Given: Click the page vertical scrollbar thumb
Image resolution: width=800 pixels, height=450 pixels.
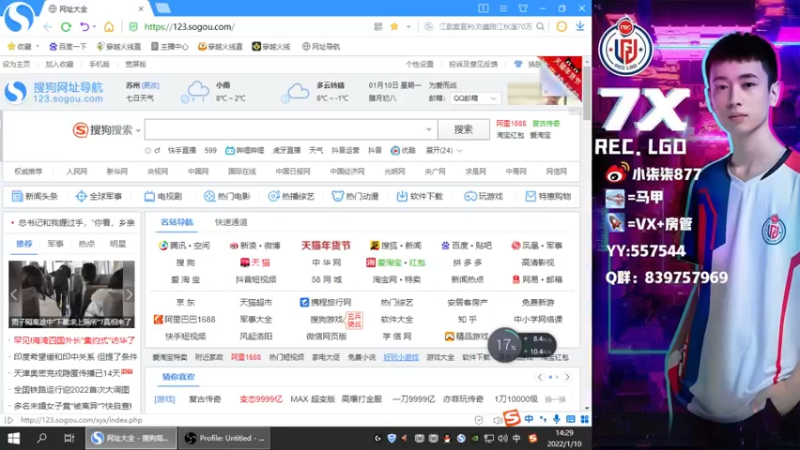Looking at the screenshot, I should pos(587,93).
